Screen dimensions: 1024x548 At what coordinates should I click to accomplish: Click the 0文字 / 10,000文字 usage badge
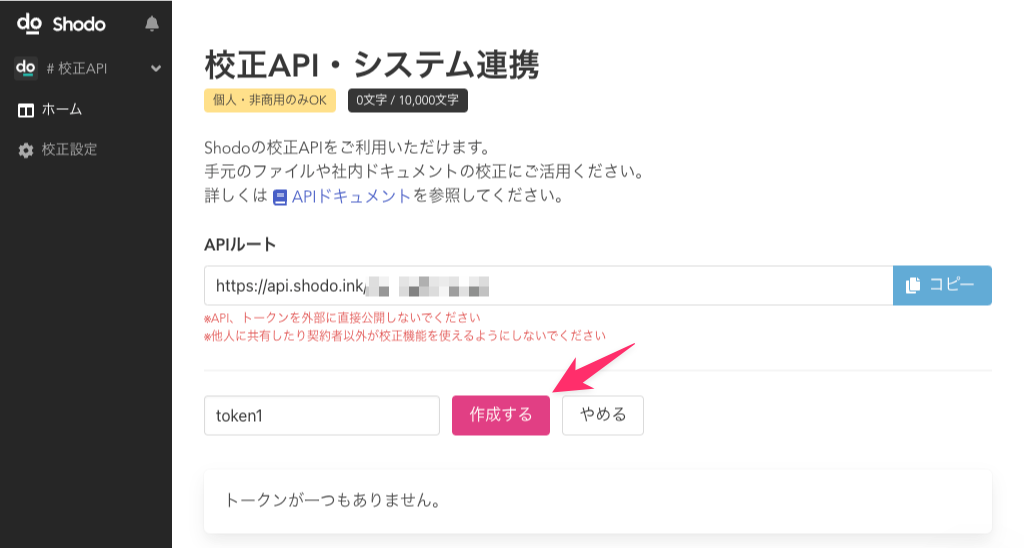pyautogui.click(x=408, y=101)
